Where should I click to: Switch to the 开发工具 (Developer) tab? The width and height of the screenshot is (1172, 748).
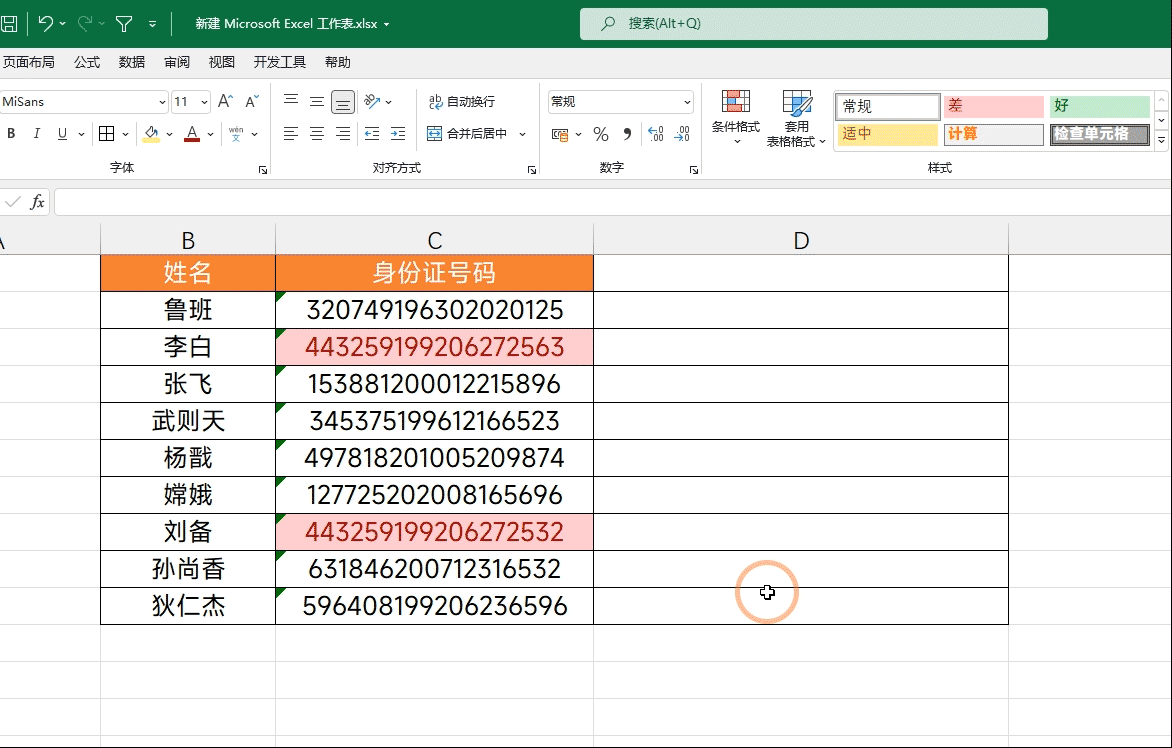click(280, 62)
